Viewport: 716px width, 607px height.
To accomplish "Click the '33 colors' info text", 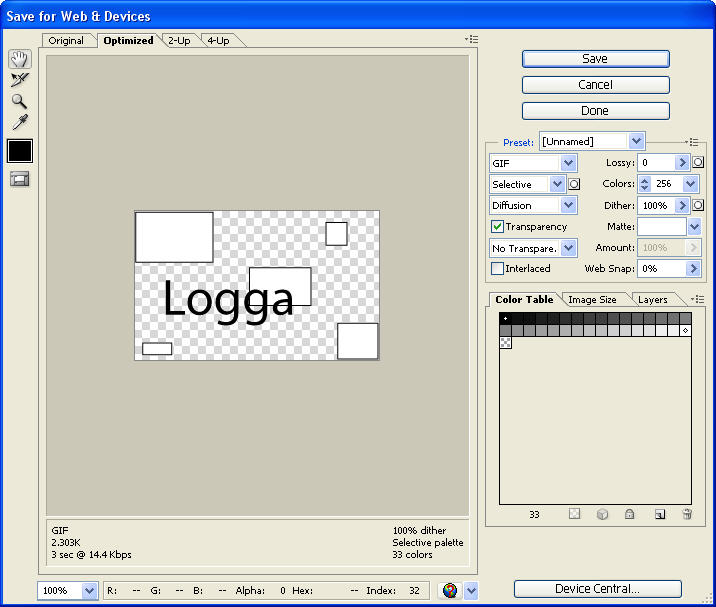I will (412, 554).
